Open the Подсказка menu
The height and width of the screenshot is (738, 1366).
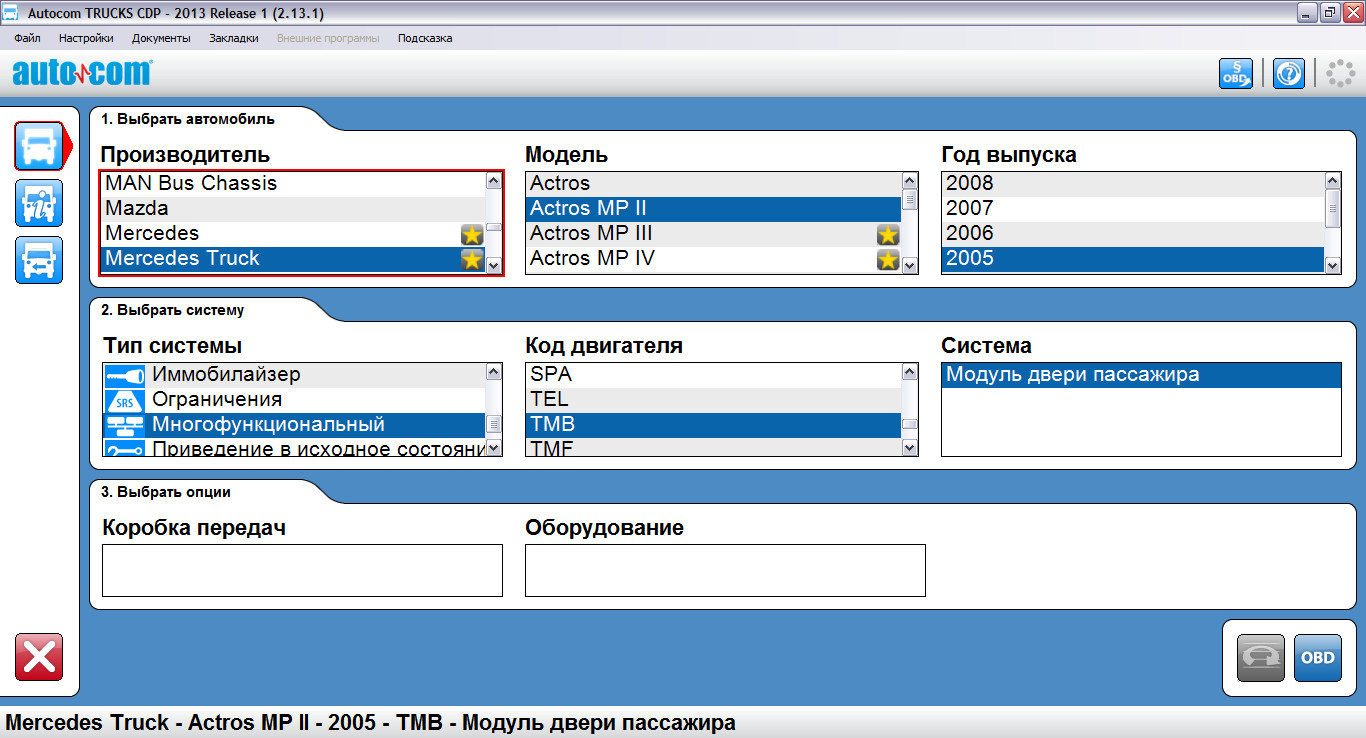(x=425, y=38)
